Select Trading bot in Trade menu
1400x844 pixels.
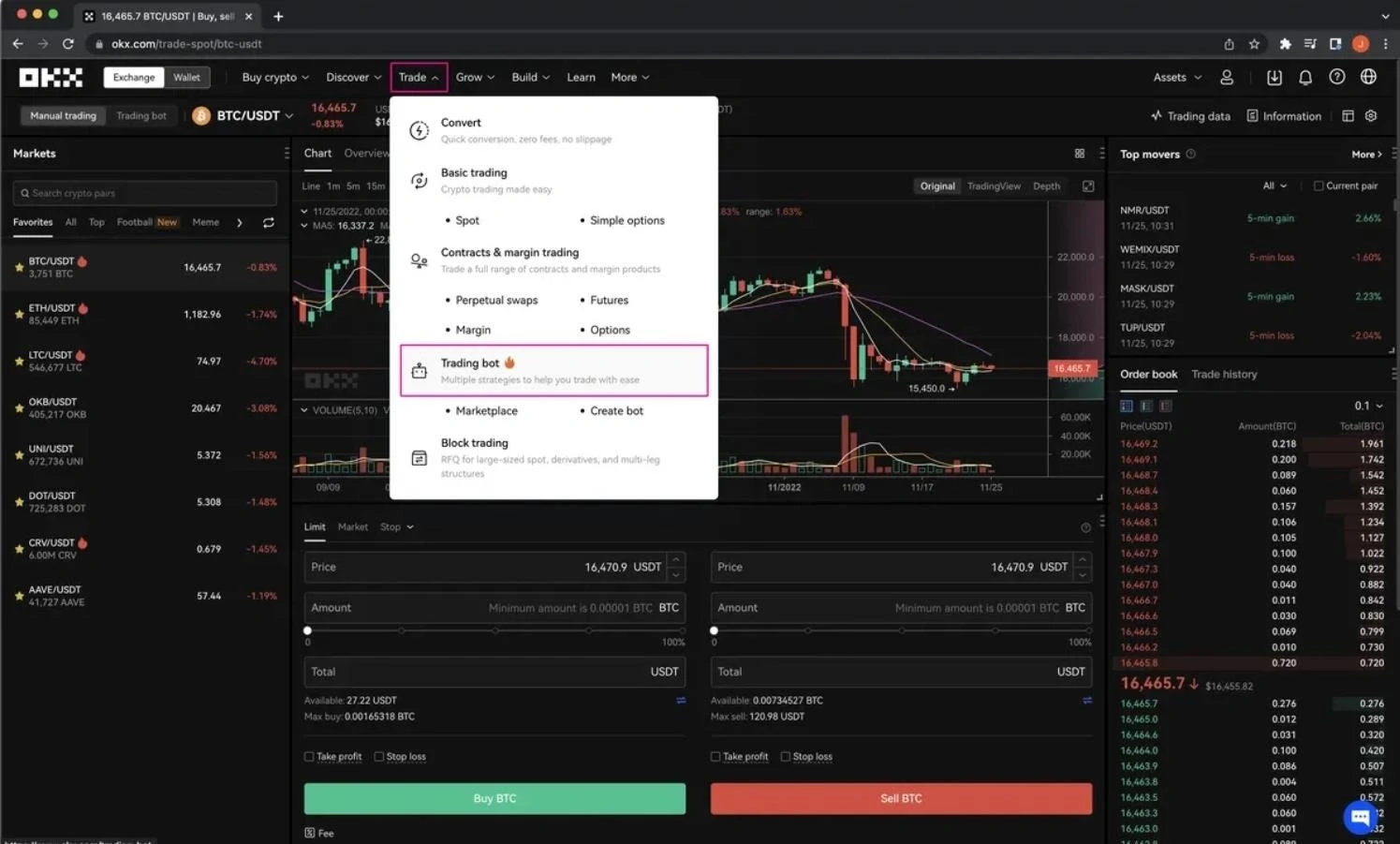coord(553,371)
